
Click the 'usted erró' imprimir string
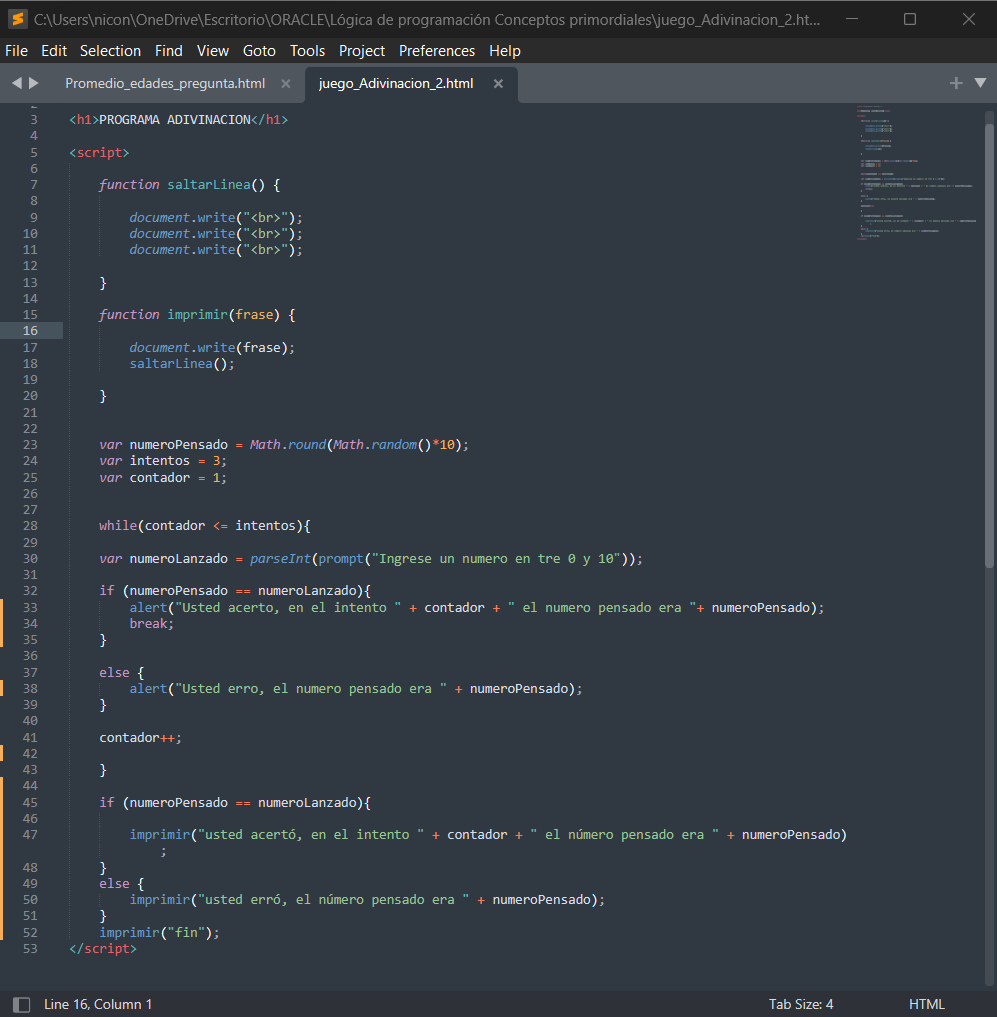click(333, 900)
